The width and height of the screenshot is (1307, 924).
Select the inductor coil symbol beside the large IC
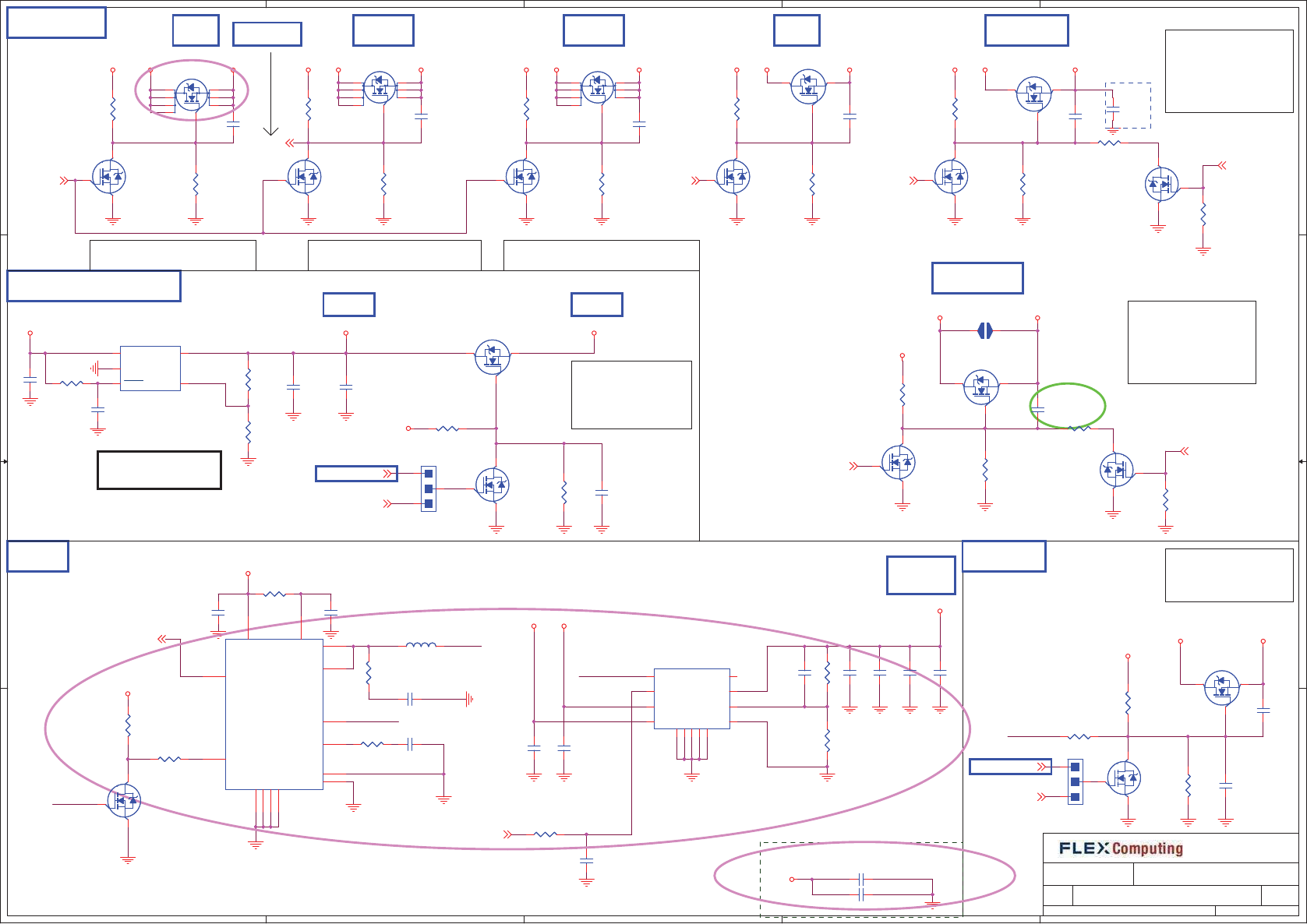[x=421, y=644]
